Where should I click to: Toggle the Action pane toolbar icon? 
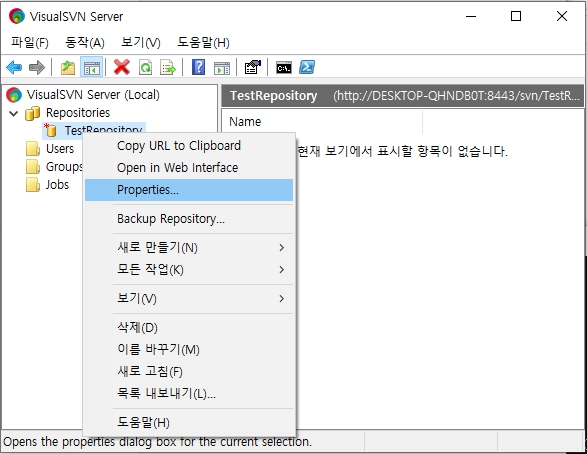click(x=222, y=68)
